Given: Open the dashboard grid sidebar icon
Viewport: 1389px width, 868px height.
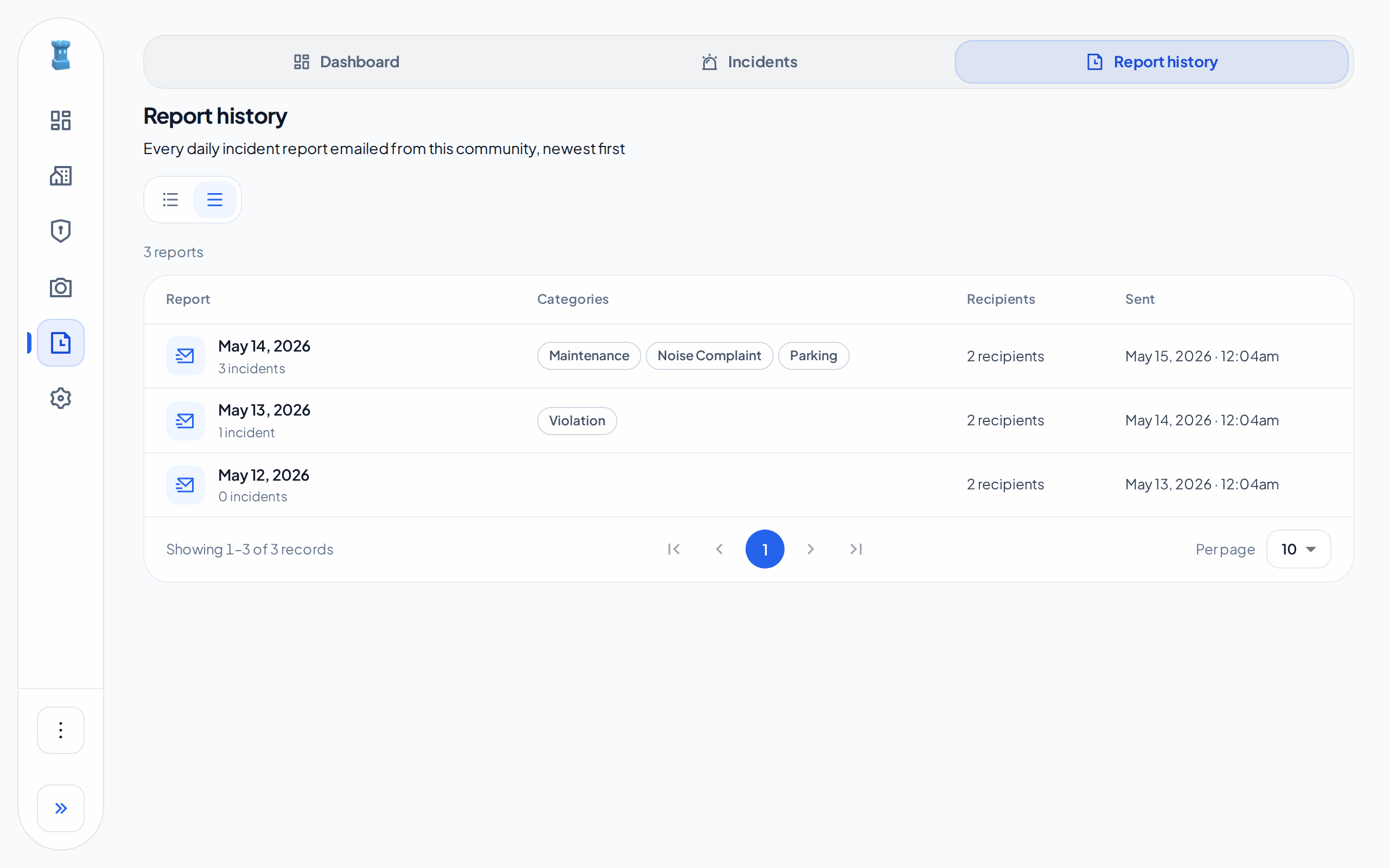Looking at the screenshot, I should coord(61,120).
